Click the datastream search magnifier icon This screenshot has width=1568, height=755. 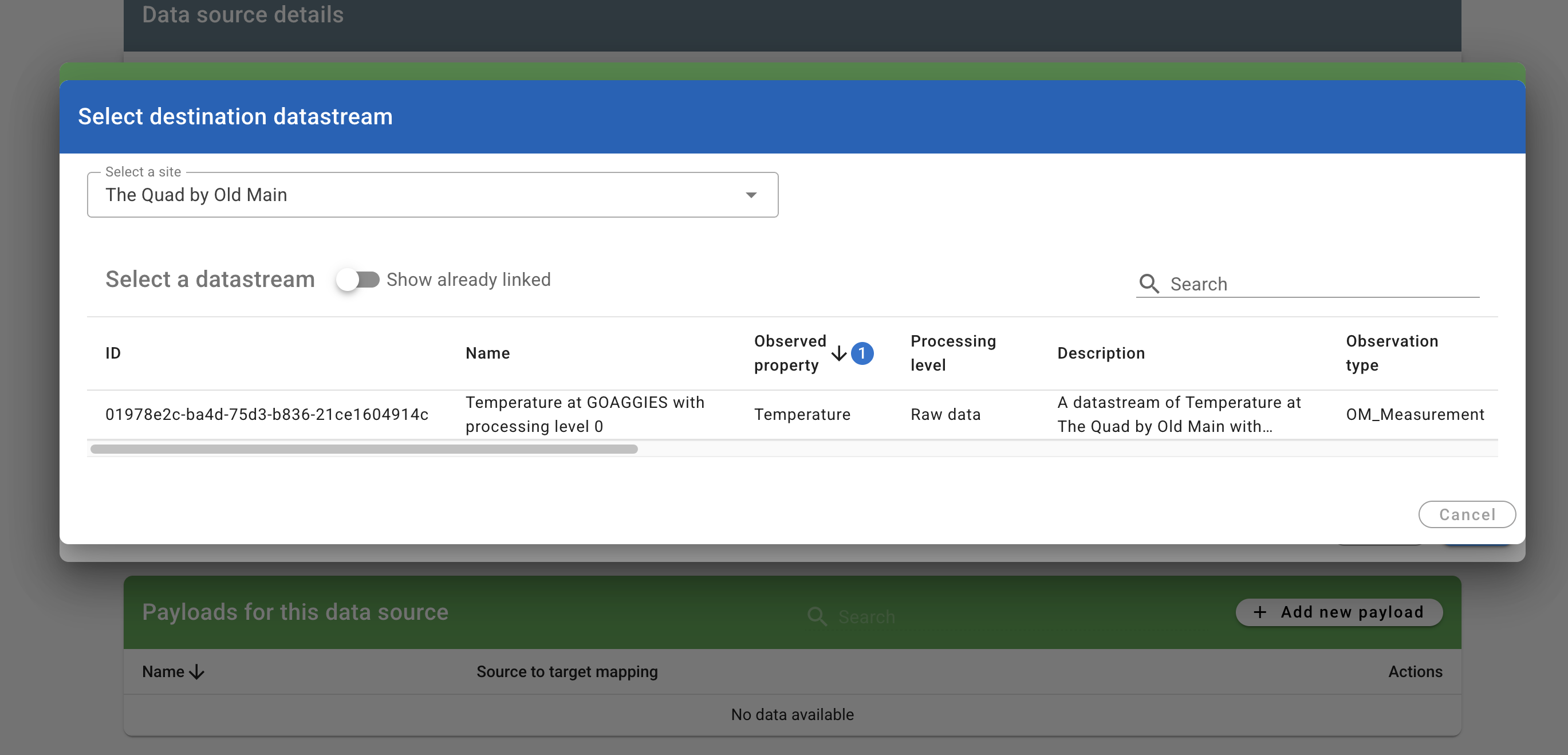coord(1149,284)
